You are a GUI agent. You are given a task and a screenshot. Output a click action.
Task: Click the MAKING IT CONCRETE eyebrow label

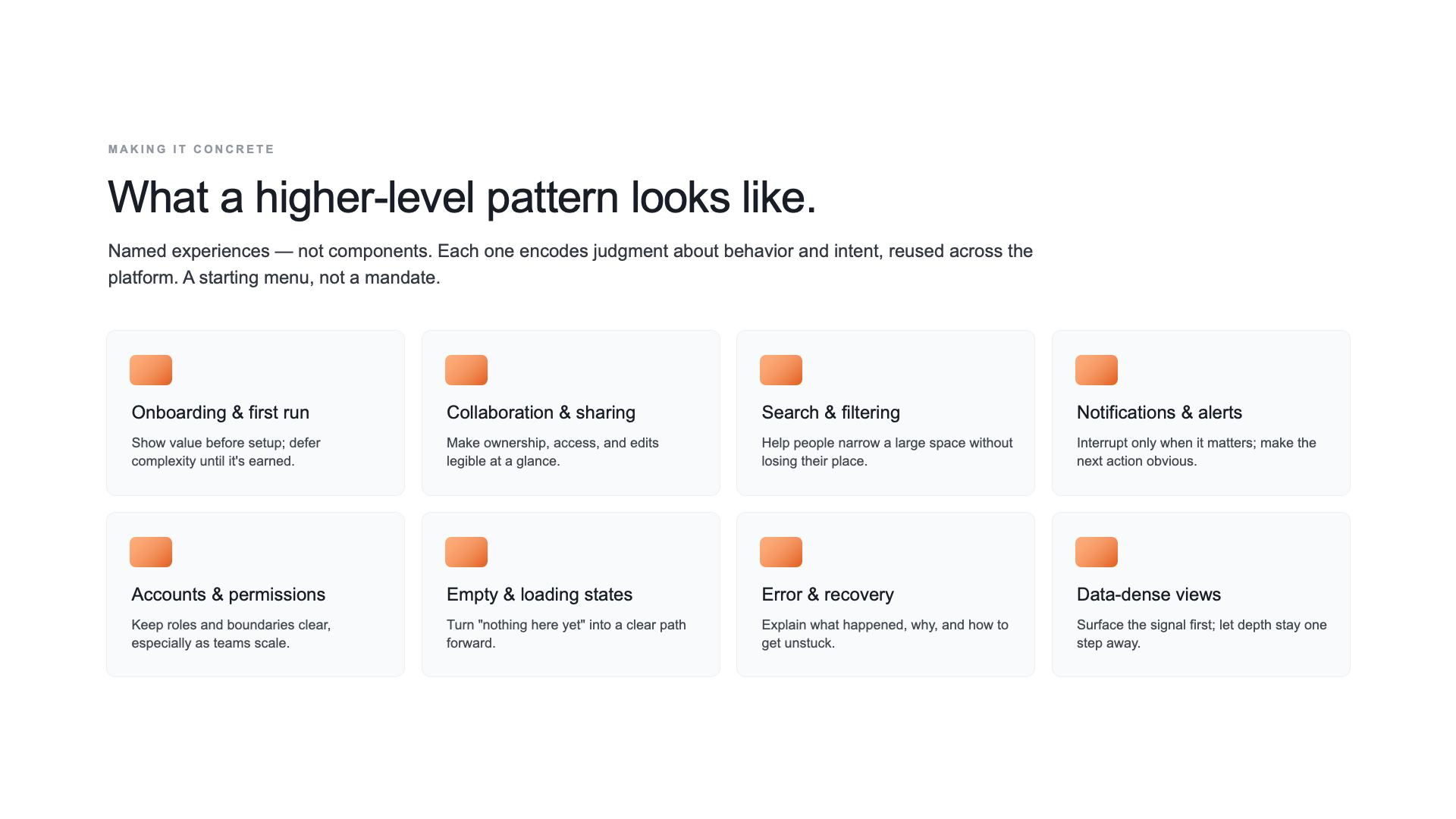click(x=191, y=149)
